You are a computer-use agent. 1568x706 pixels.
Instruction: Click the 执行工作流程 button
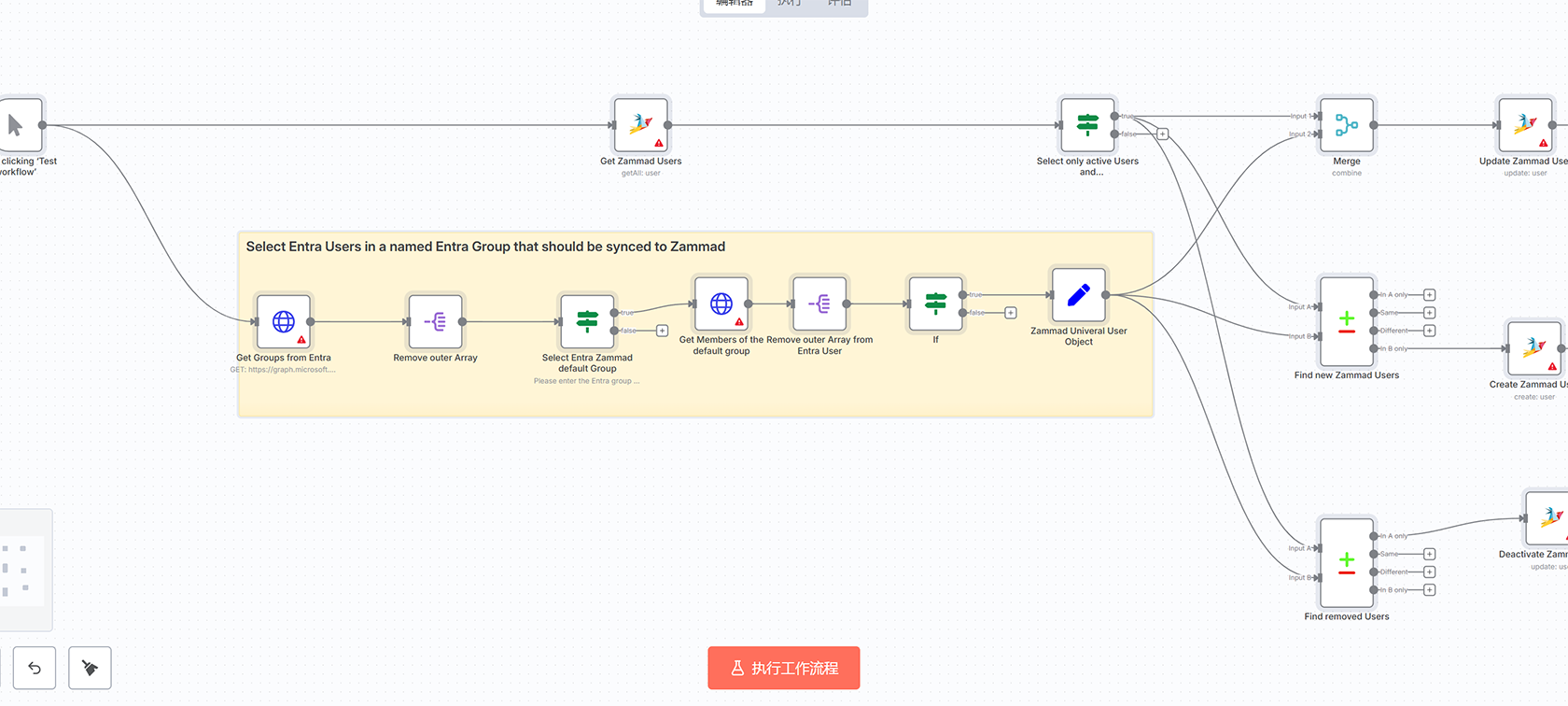(x=783, y=668)
